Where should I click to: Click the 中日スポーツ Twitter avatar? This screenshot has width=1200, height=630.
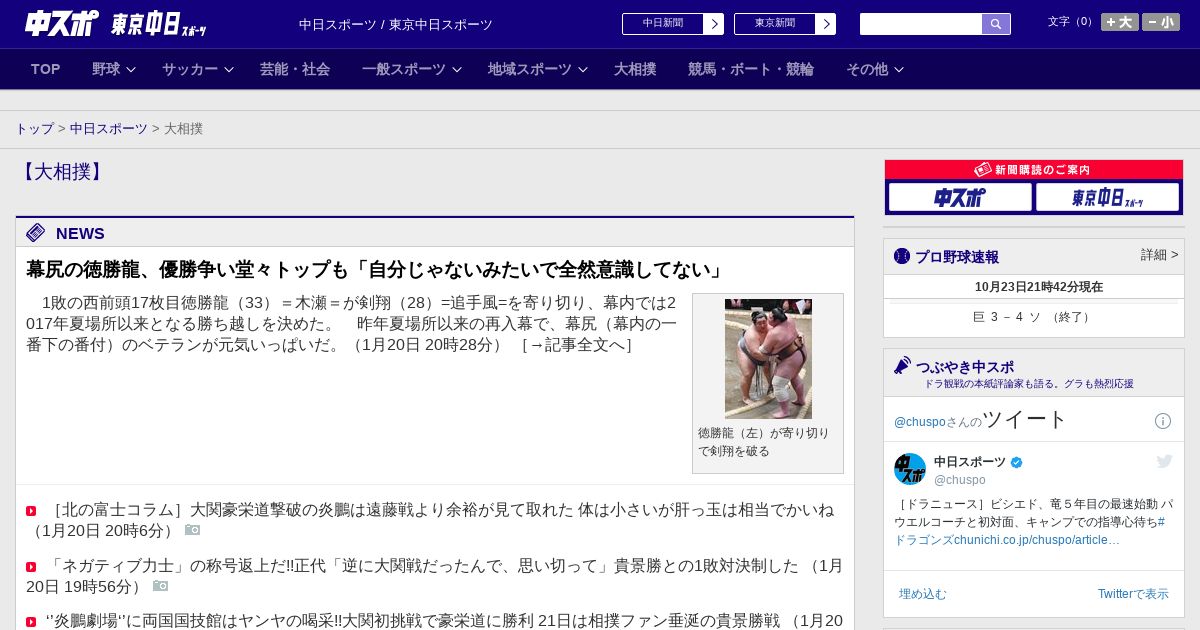pyautogui.click(x=910, y=469)
